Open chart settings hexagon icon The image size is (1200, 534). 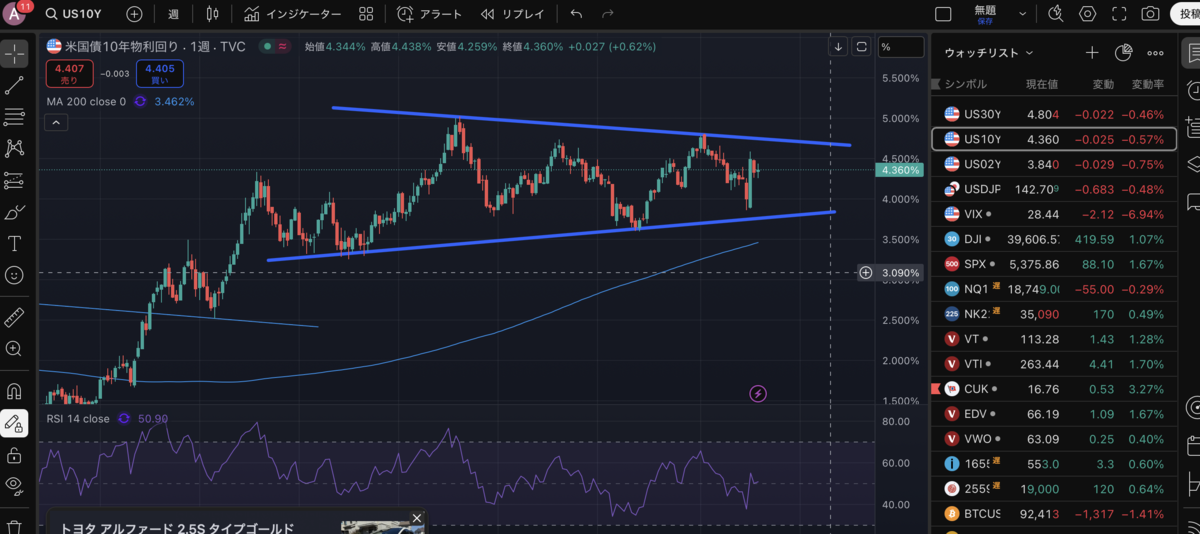tap(1088, 14)
